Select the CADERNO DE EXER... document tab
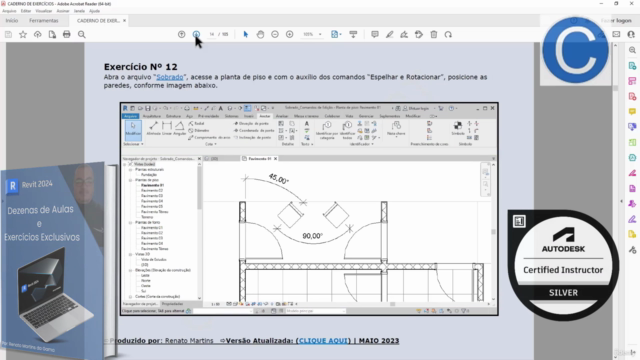The height and width of the screenshot is (360, 640). tap(98, 20)
